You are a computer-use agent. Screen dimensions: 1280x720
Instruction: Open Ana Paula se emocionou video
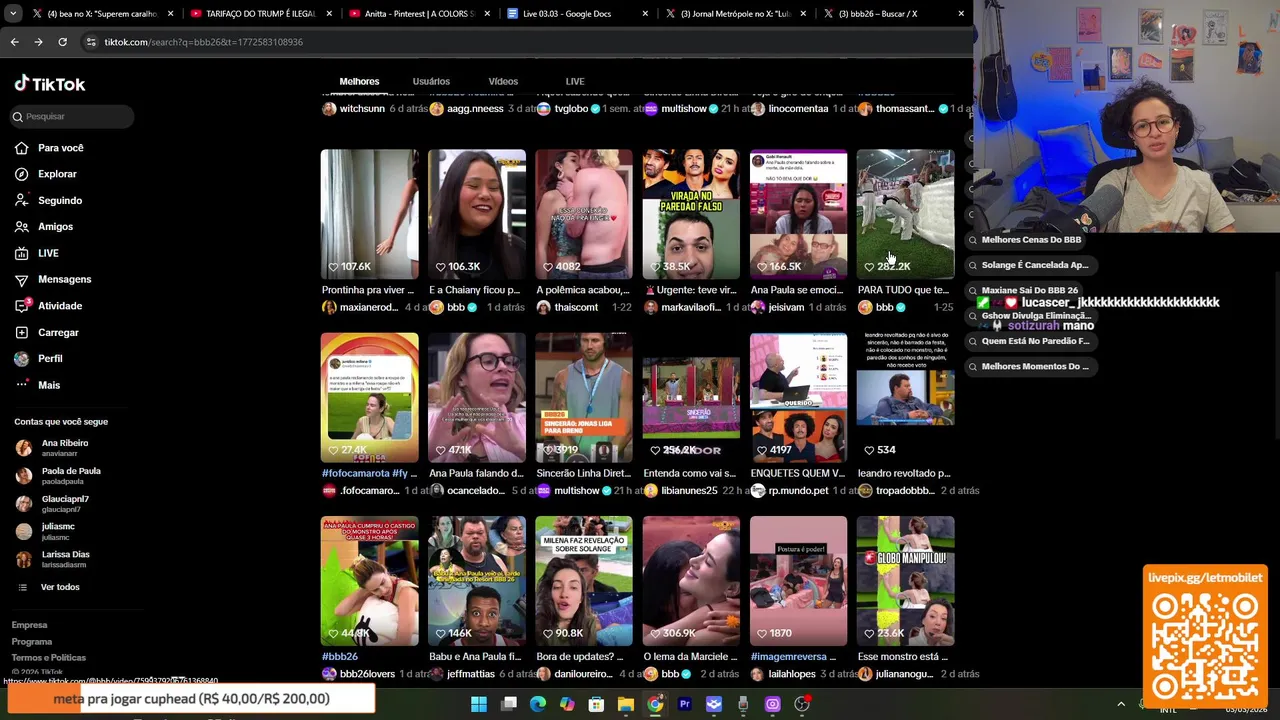click(798, 214)
